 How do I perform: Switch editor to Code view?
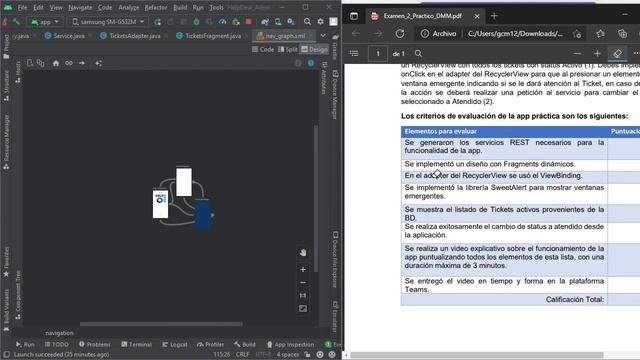263,49
